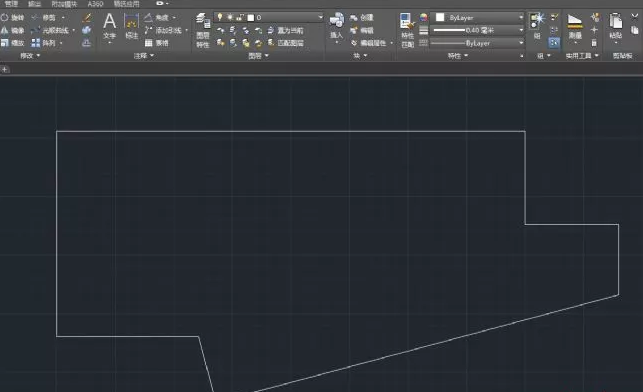Screen dimensions: 643x392
Task: Open the layer 0 dropdown list
Action: click(x=320, y=17)
